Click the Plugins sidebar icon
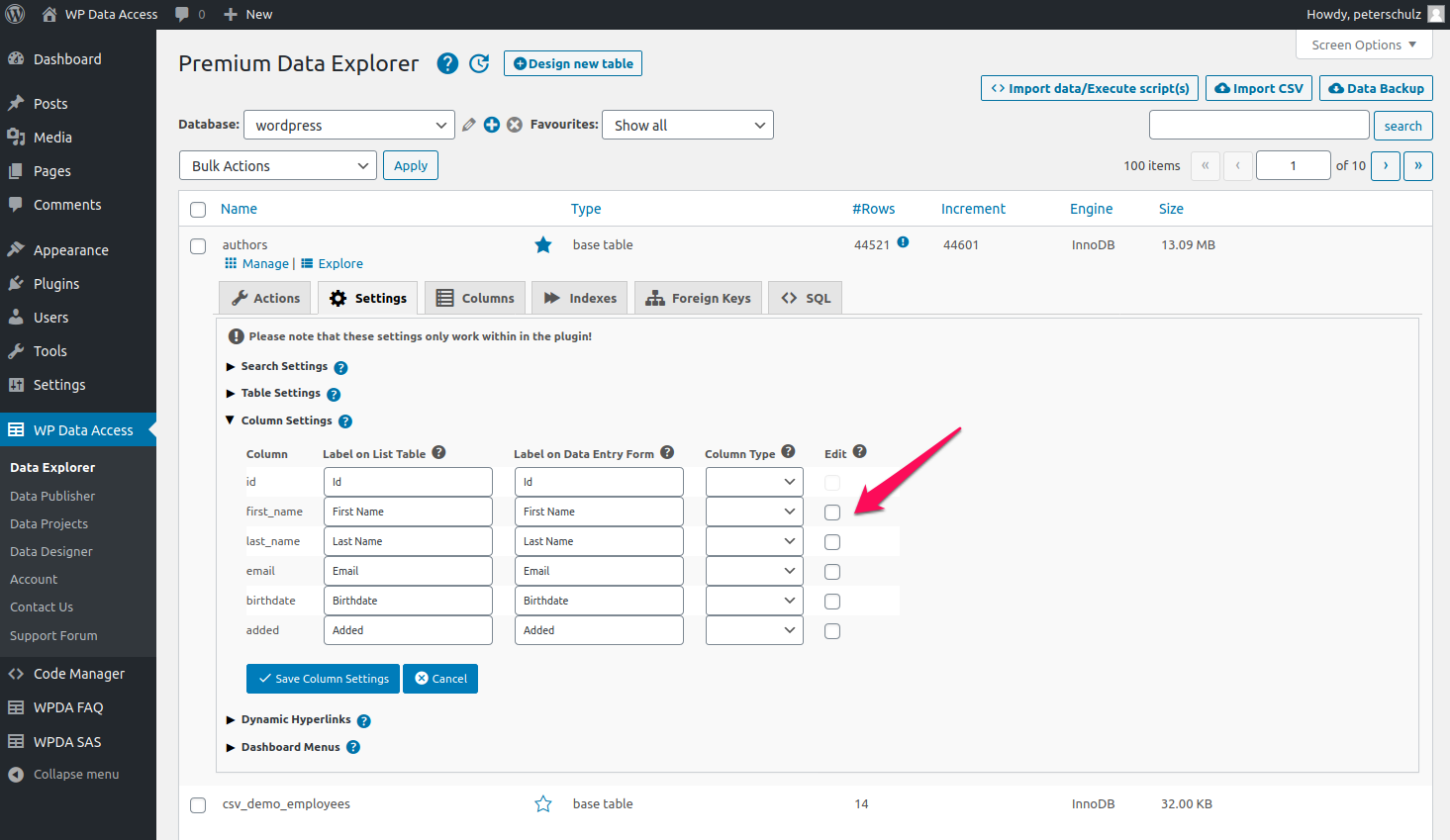 (16, 283)
